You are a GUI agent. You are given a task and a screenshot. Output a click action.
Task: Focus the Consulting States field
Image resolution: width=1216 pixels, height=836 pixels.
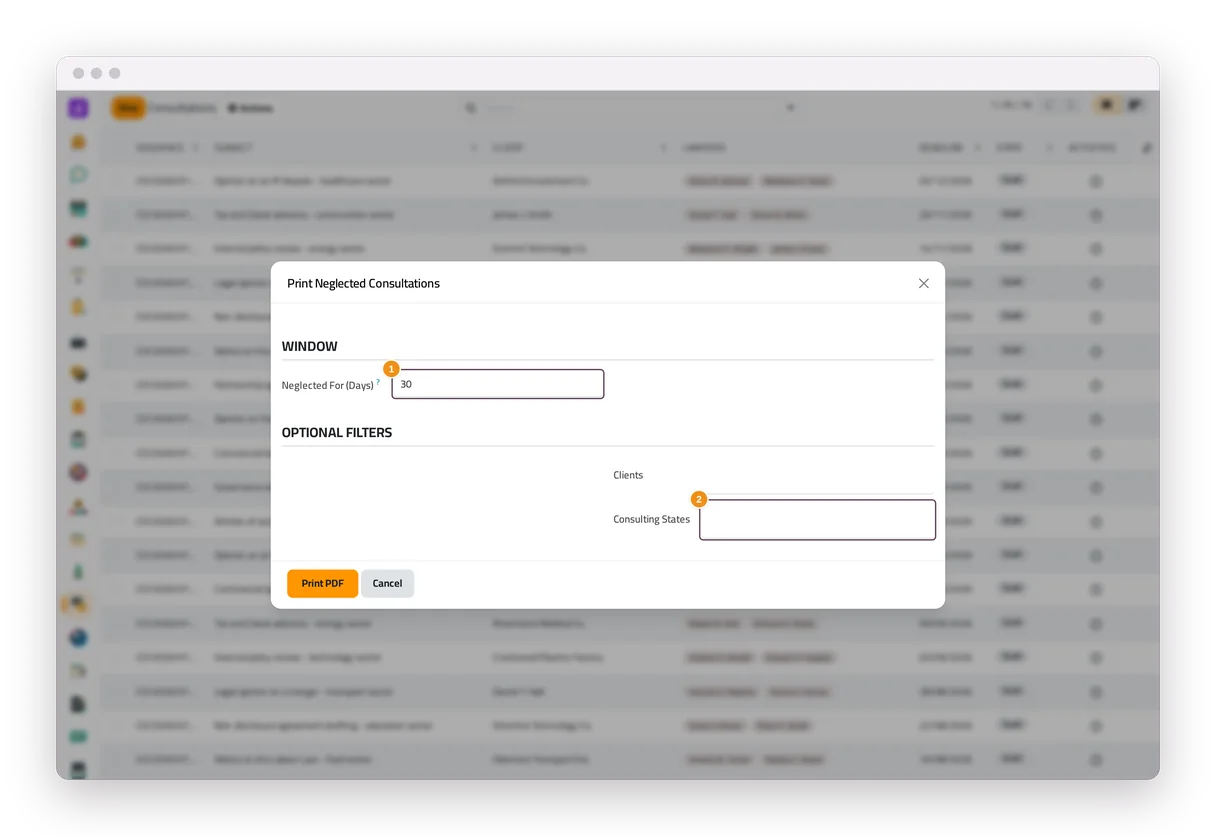(x=817, y=520)
